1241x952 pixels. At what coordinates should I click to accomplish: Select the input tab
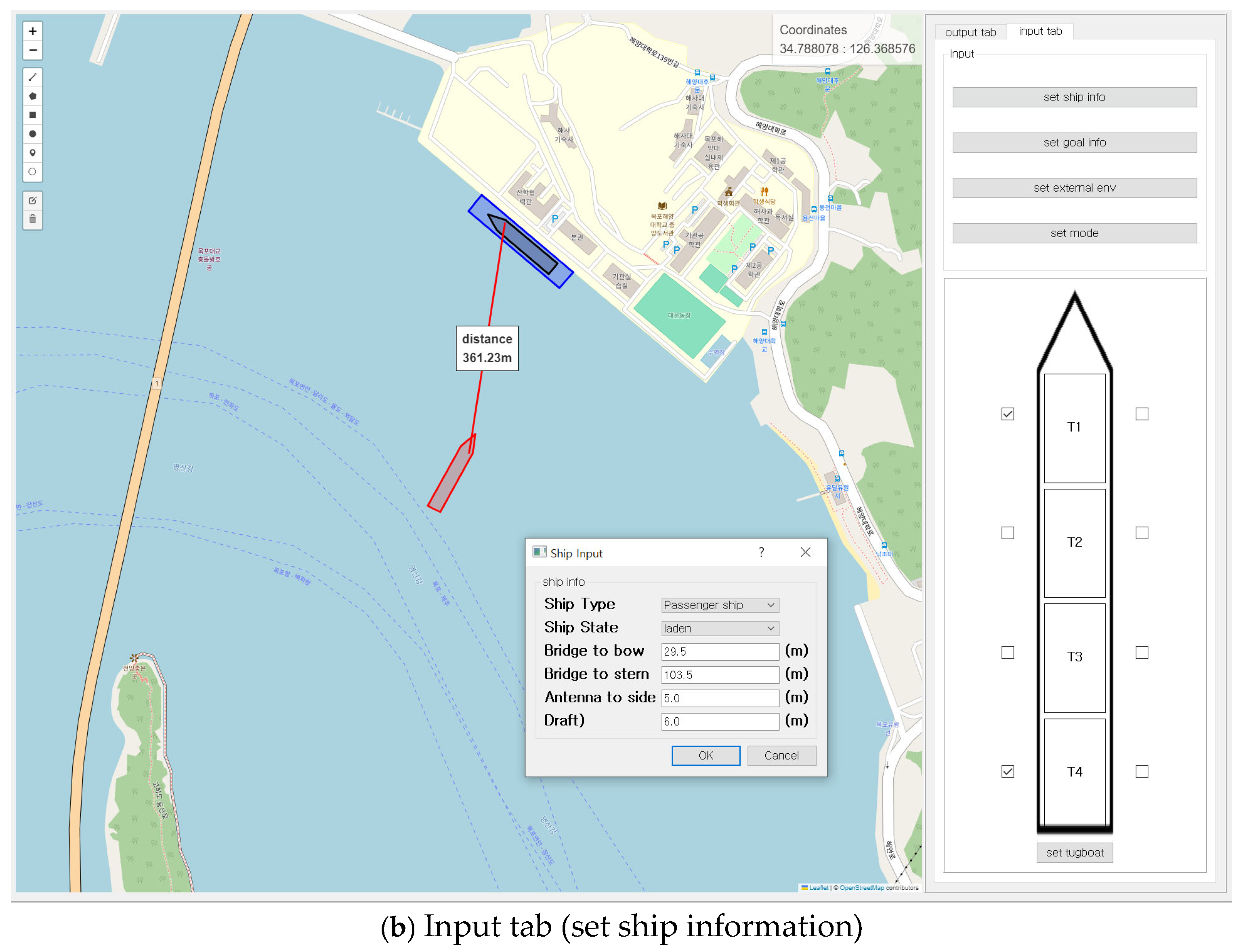(x=1040, y=31)
